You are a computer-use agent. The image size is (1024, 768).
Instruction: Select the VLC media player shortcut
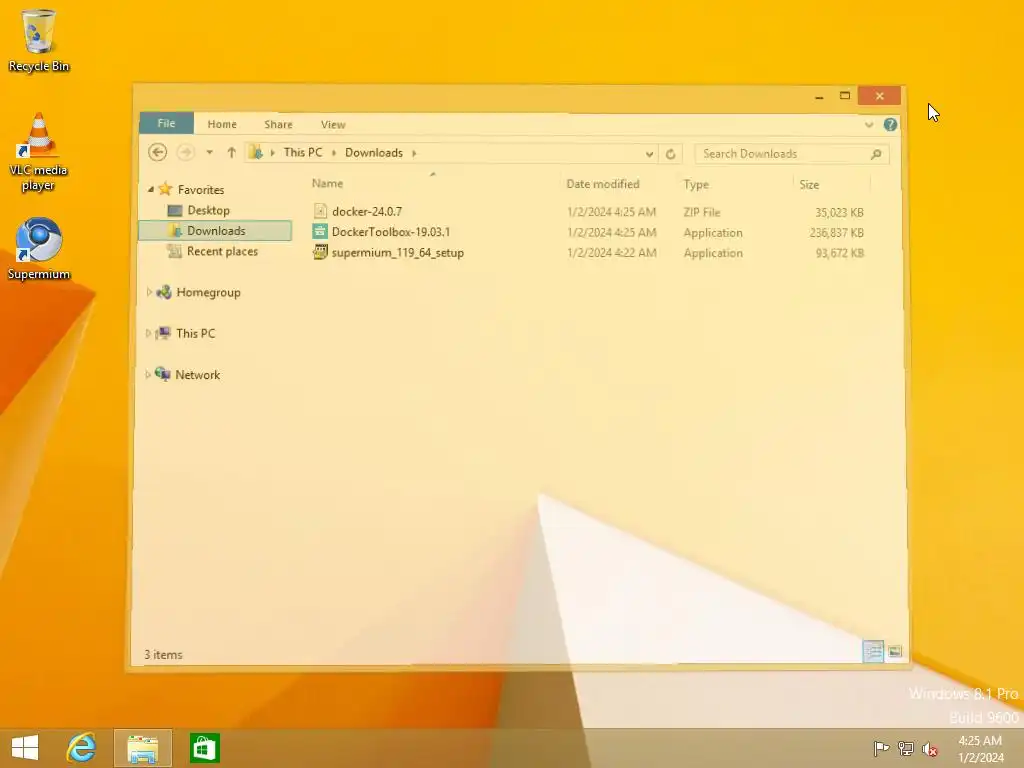click(x=38, y=152)
